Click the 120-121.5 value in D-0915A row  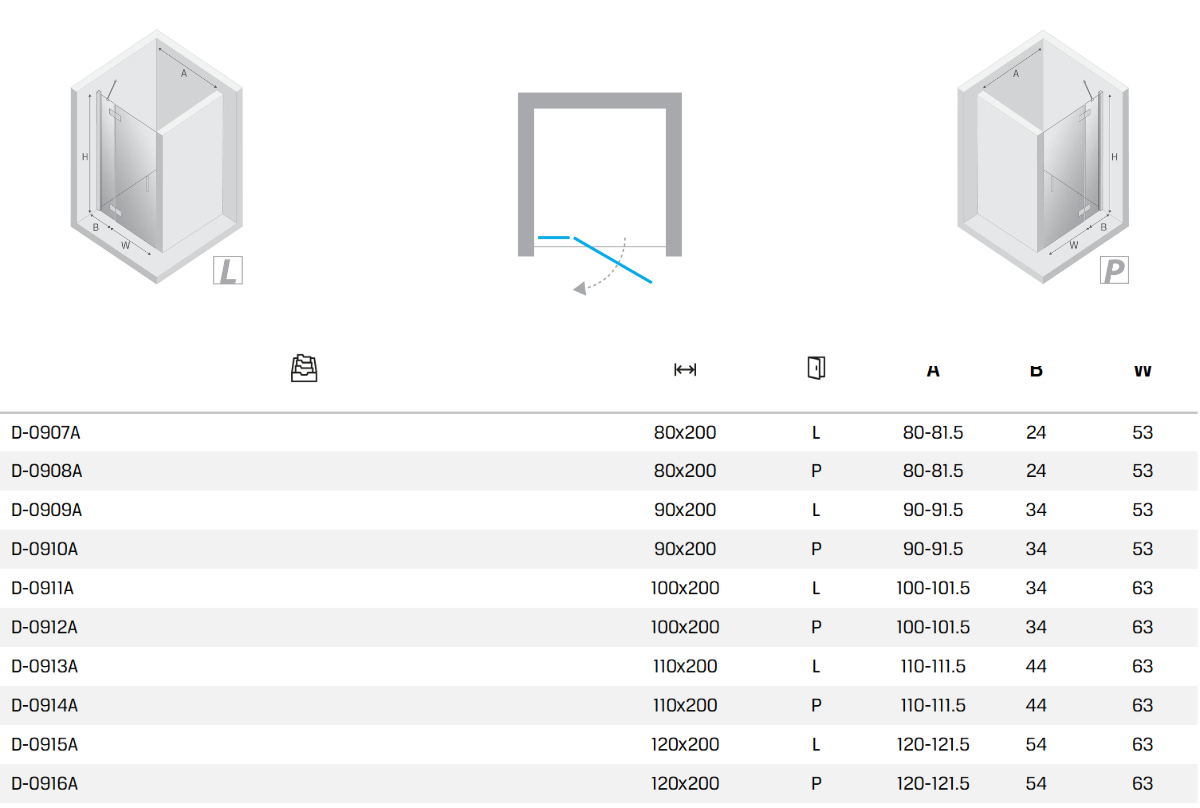pyautogui.click(x=933, y=745)
